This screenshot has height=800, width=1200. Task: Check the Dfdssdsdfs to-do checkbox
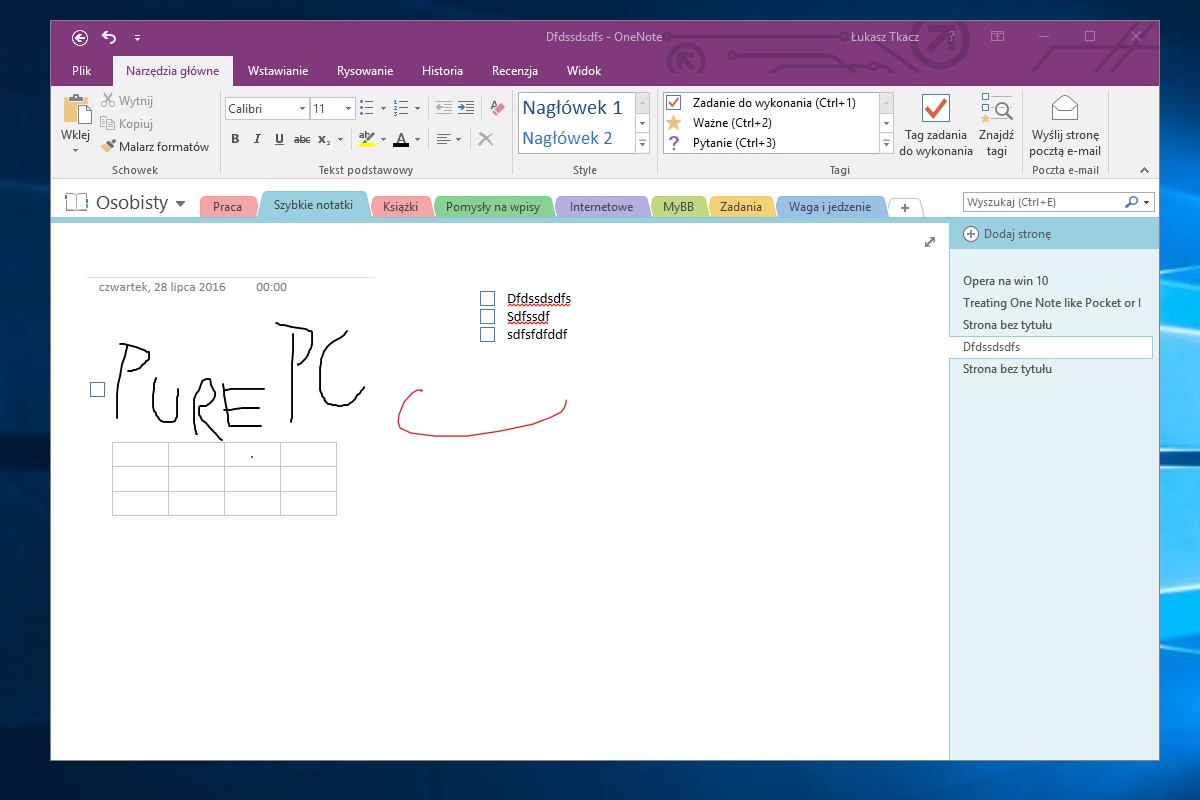pos(488,298)
